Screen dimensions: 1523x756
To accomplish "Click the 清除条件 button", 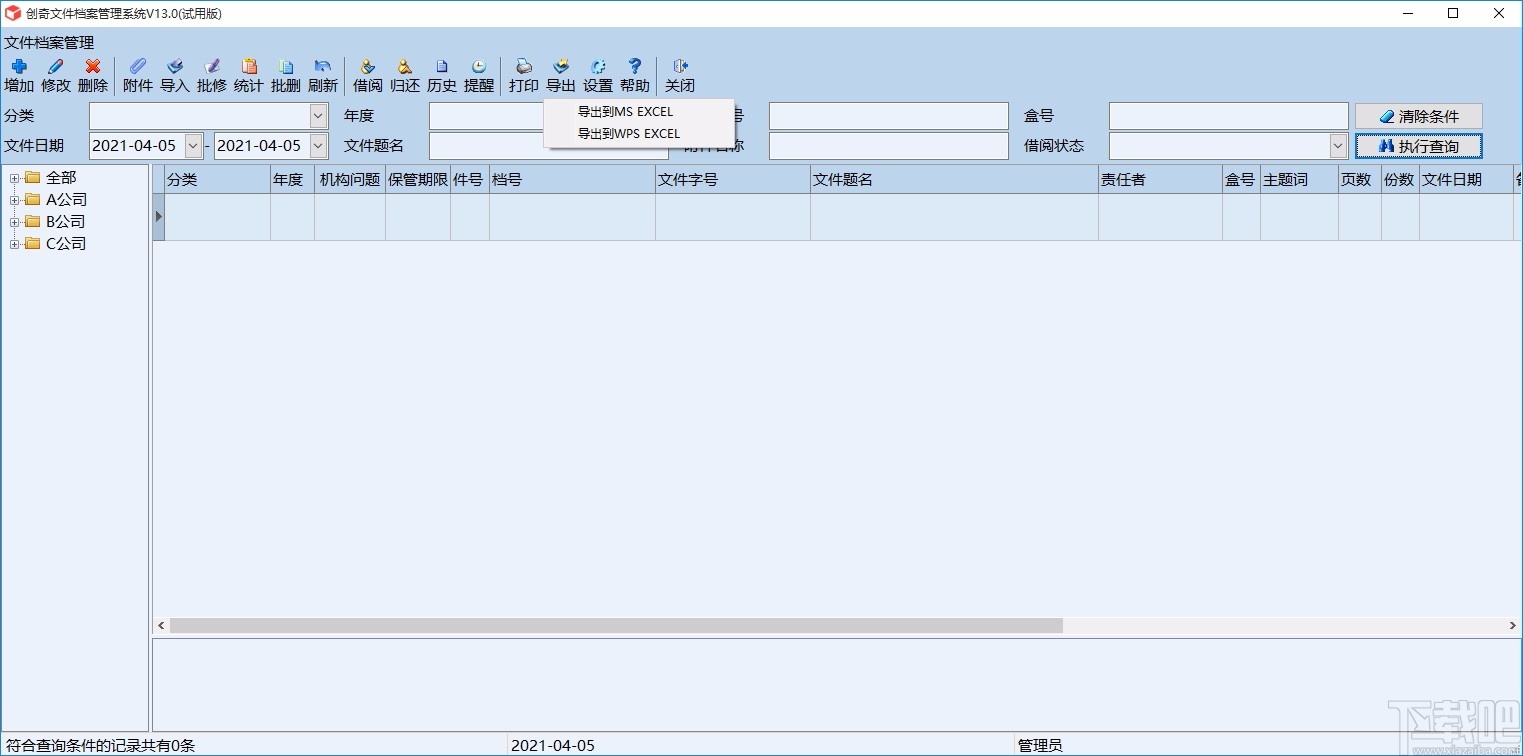I will coord(1418,116).
